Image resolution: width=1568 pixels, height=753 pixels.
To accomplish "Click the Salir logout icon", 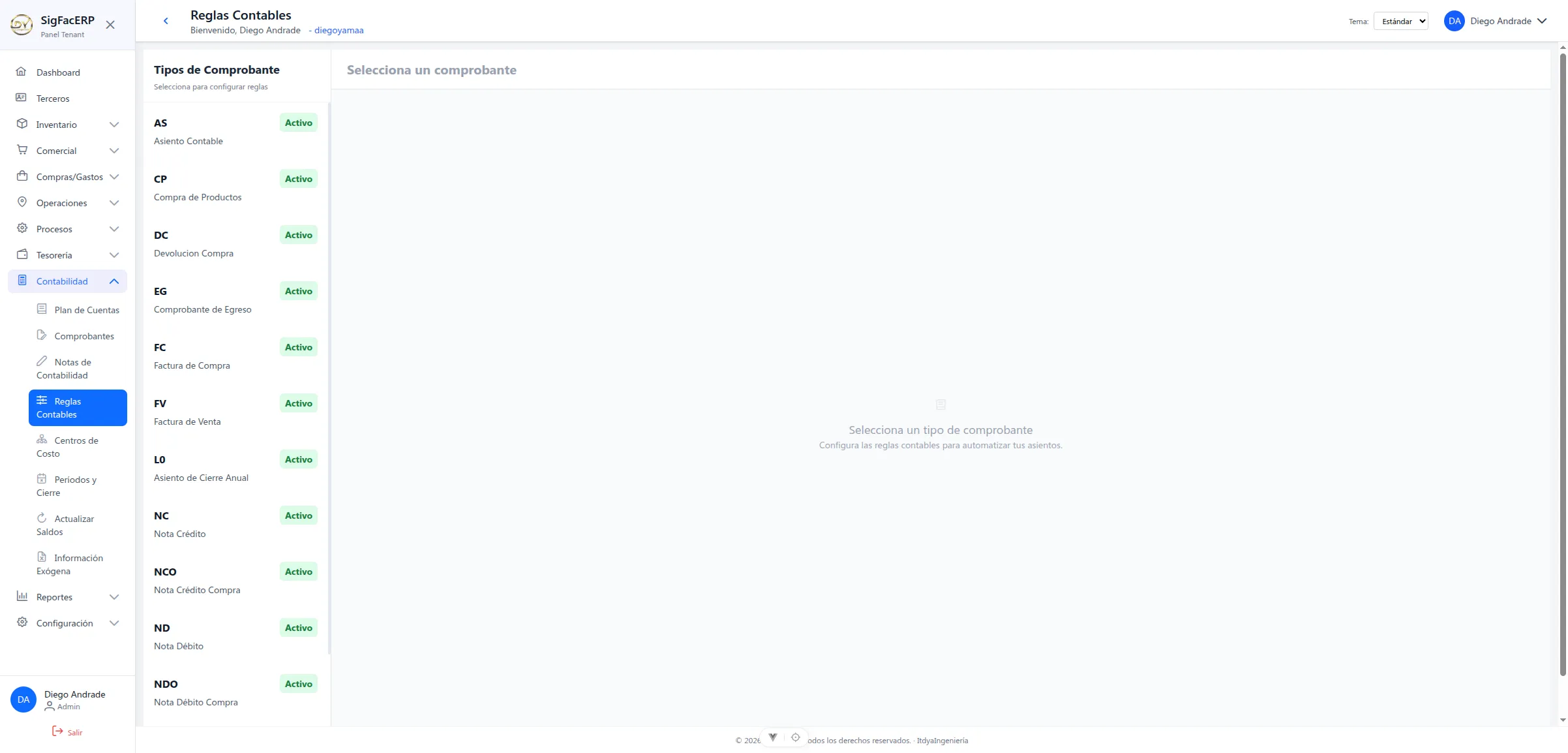I will pos(57,731).
